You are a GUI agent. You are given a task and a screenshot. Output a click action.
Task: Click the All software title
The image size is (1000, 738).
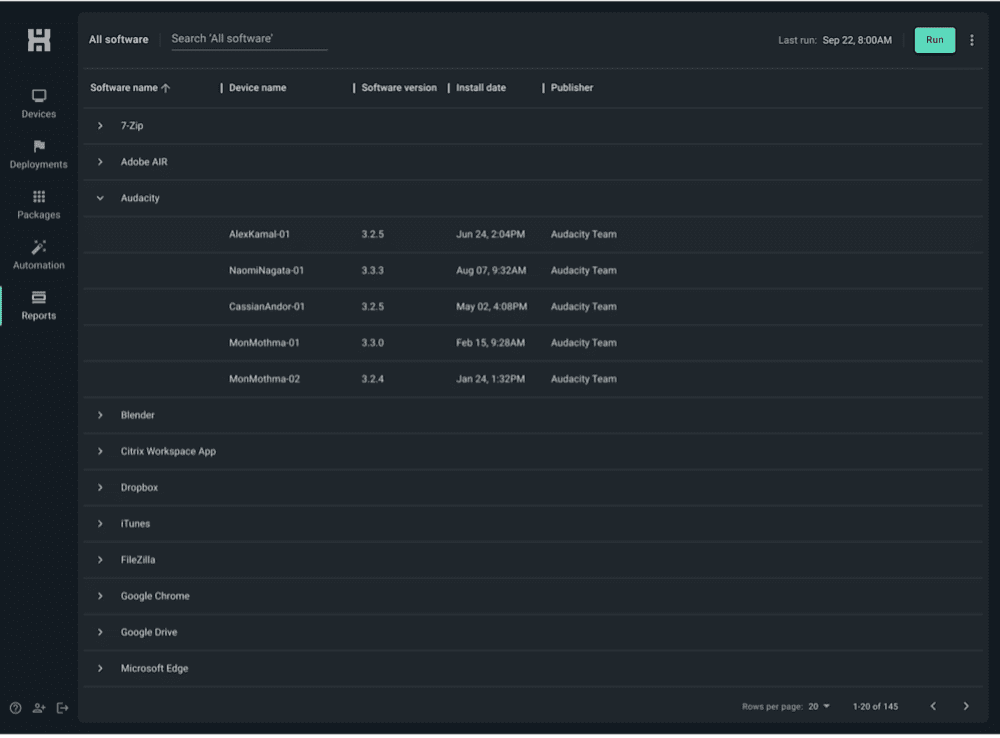point(119,40)
